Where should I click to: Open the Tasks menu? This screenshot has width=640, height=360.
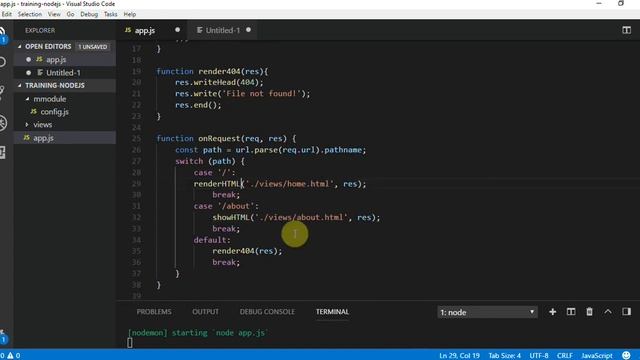[x=110, y=14]
